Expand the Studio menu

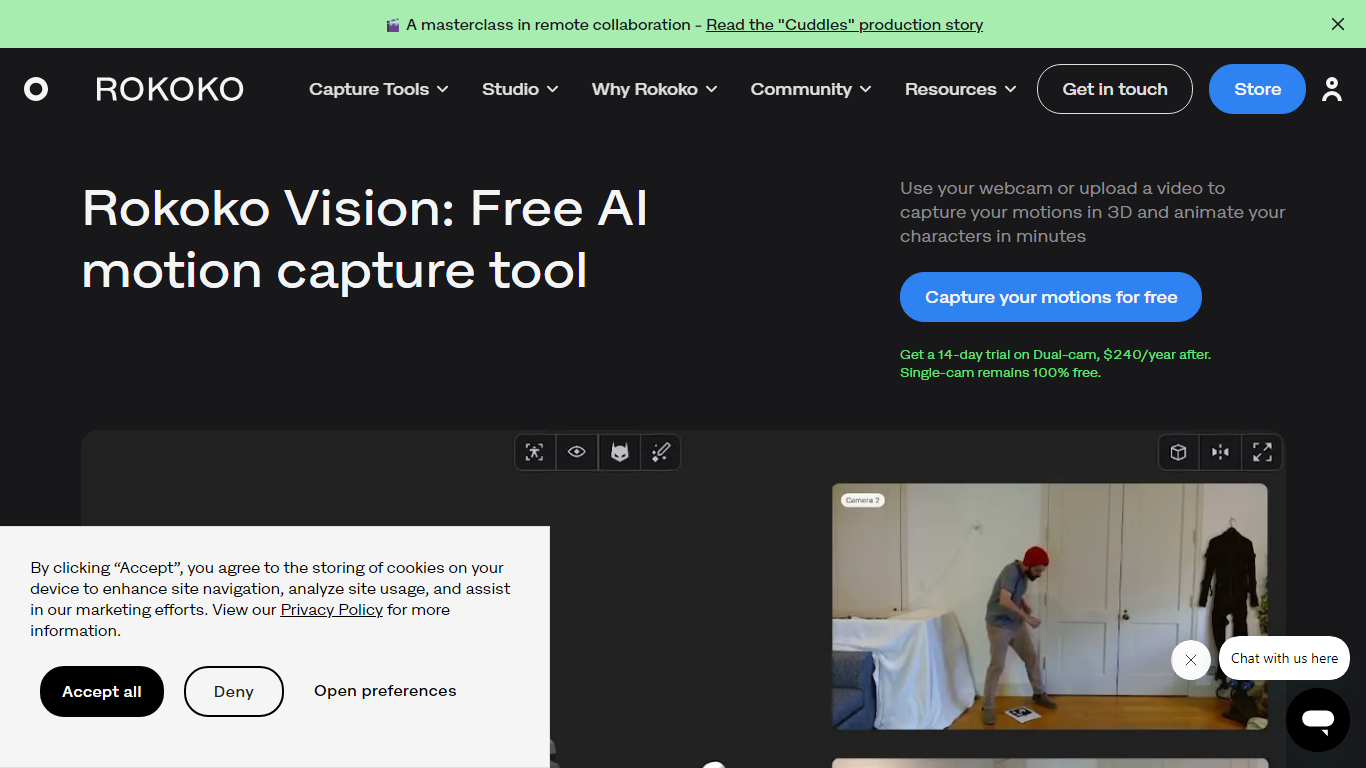[520, 89]
